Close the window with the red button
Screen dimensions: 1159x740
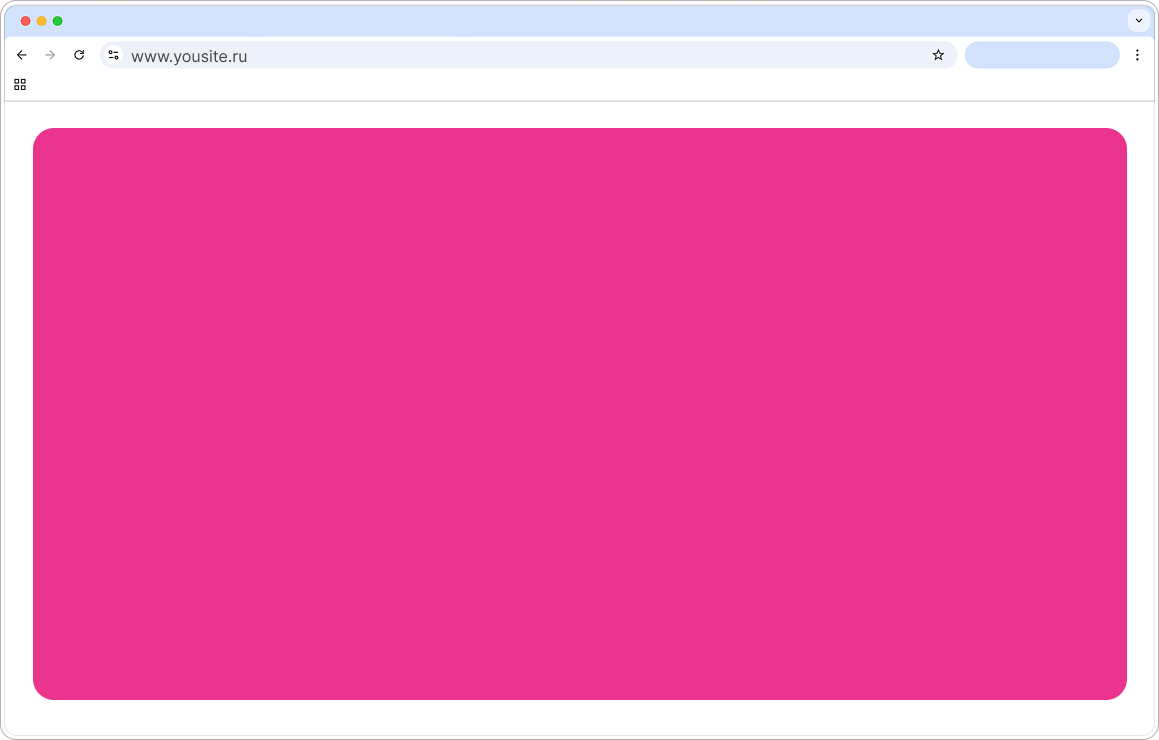tap(25, 21)
